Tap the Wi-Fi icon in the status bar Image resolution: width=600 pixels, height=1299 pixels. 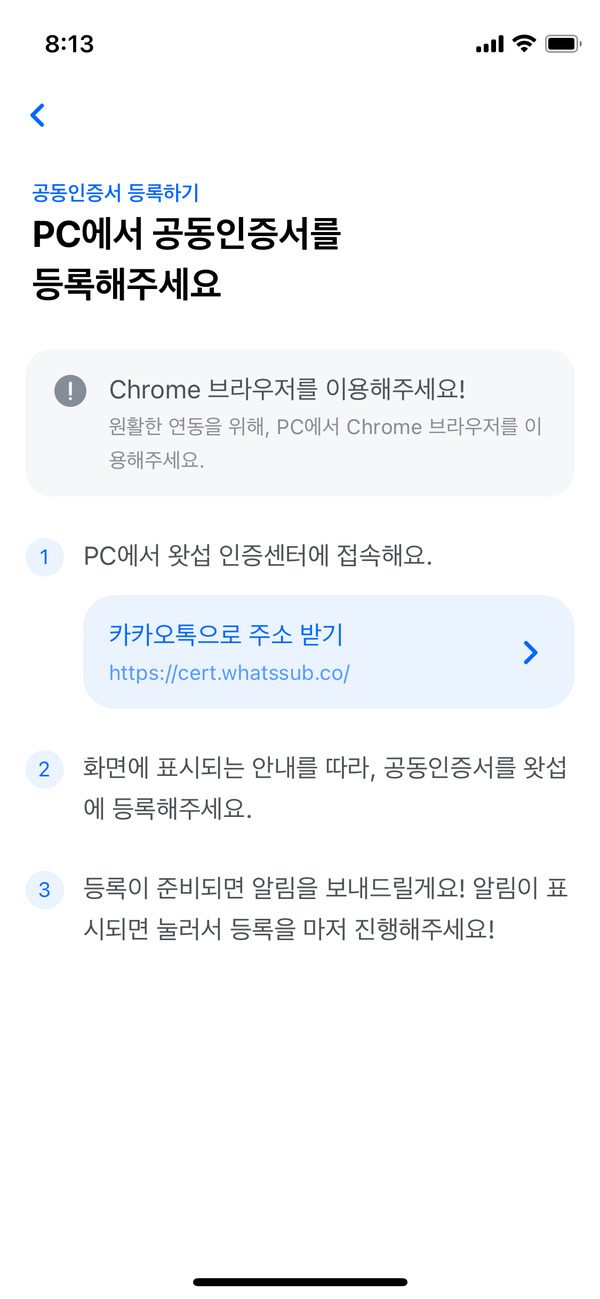point(525,44)
